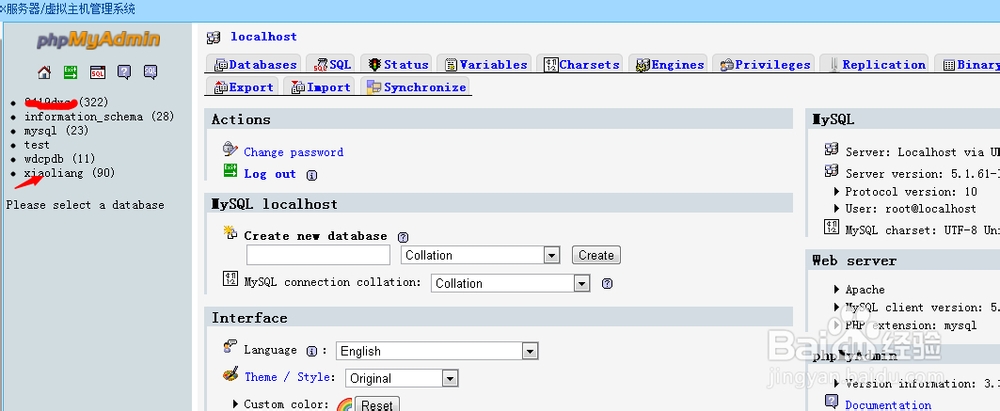Click the phpMyAdmin logo
The image size is (1000, 411).
[98, 40]
